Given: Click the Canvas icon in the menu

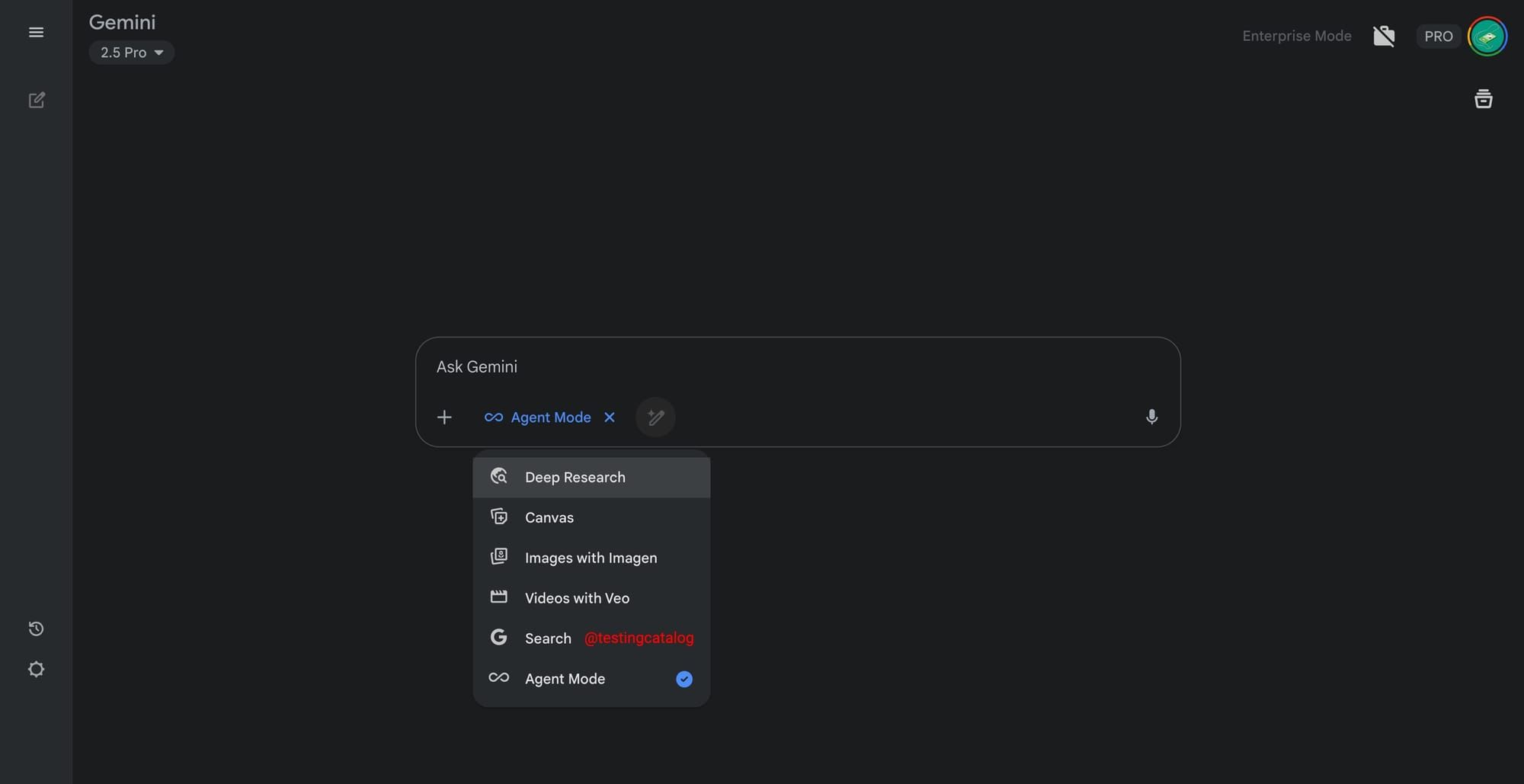Looking at the screenshot, I should click(499, 517).
